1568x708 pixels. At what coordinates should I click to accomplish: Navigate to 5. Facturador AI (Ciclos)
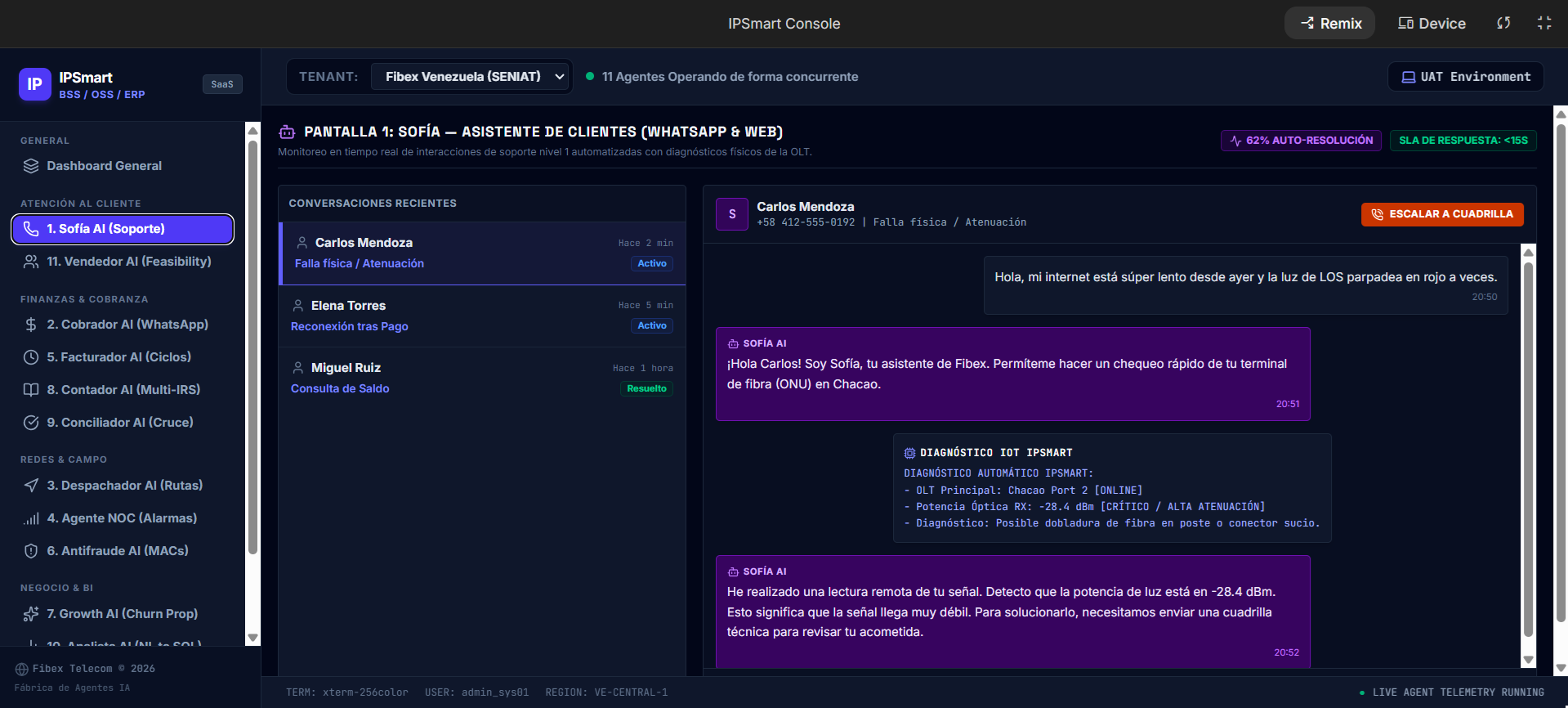[x=123, y=357]
